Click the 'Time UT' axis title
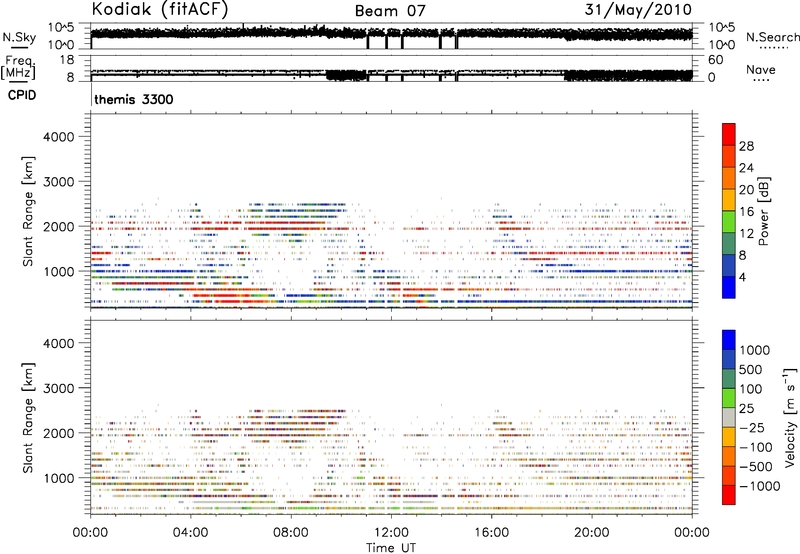The image size is (800, 554). coord(391,547)
